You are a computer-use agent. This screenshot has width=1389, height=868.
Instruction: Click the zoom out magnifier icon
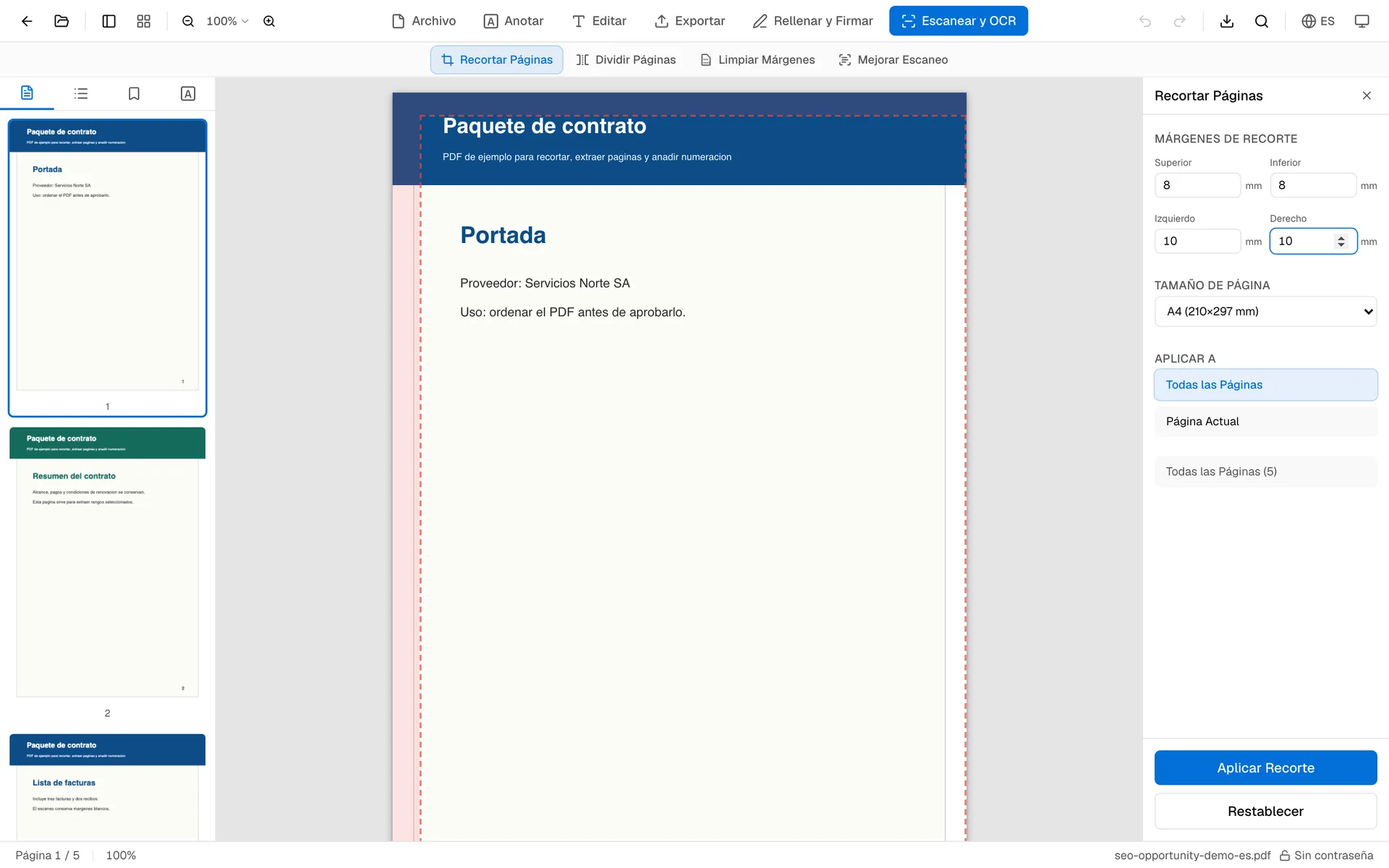click(188, 21)
